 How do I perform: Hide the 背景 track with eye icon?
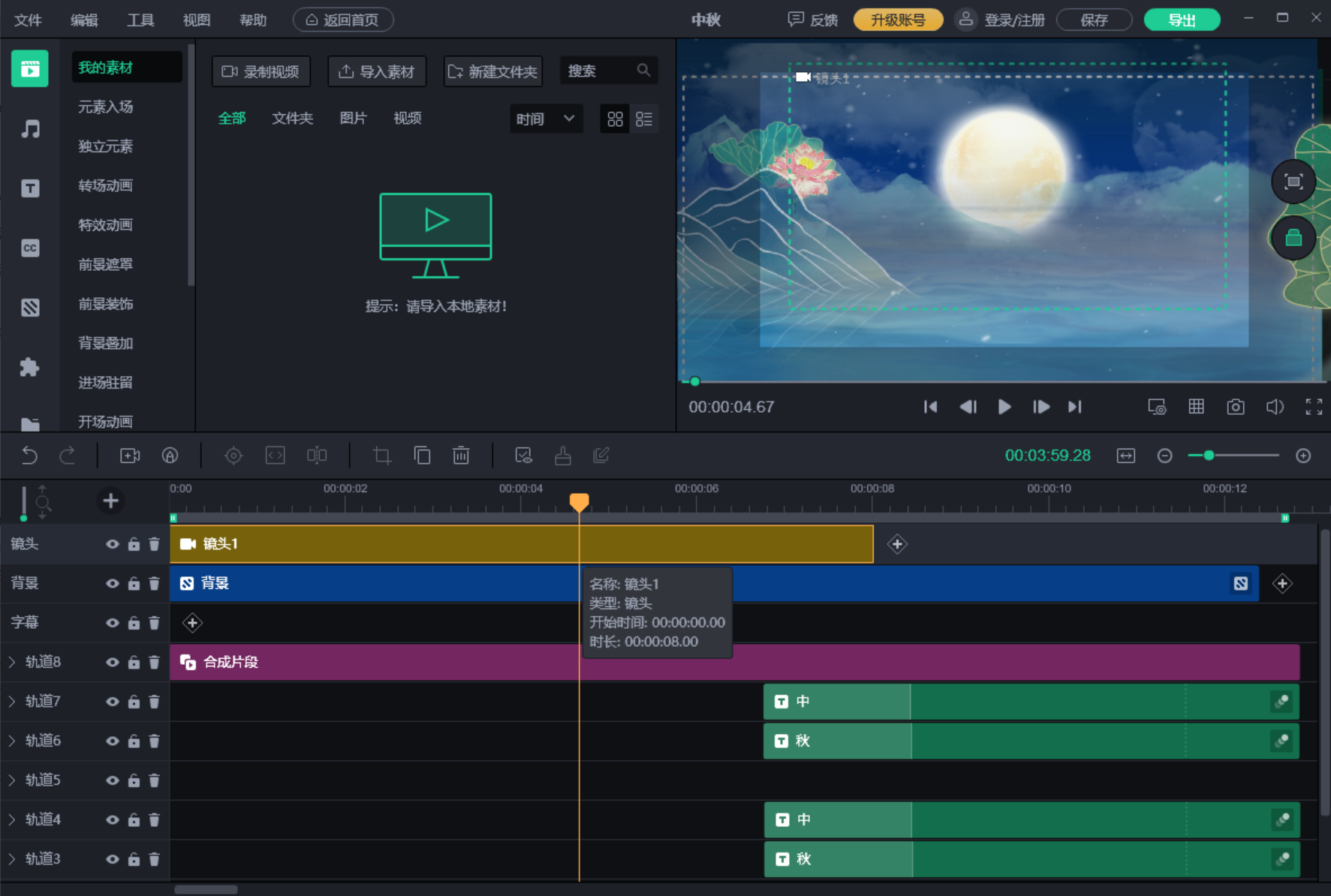click(x=113, y=583)
